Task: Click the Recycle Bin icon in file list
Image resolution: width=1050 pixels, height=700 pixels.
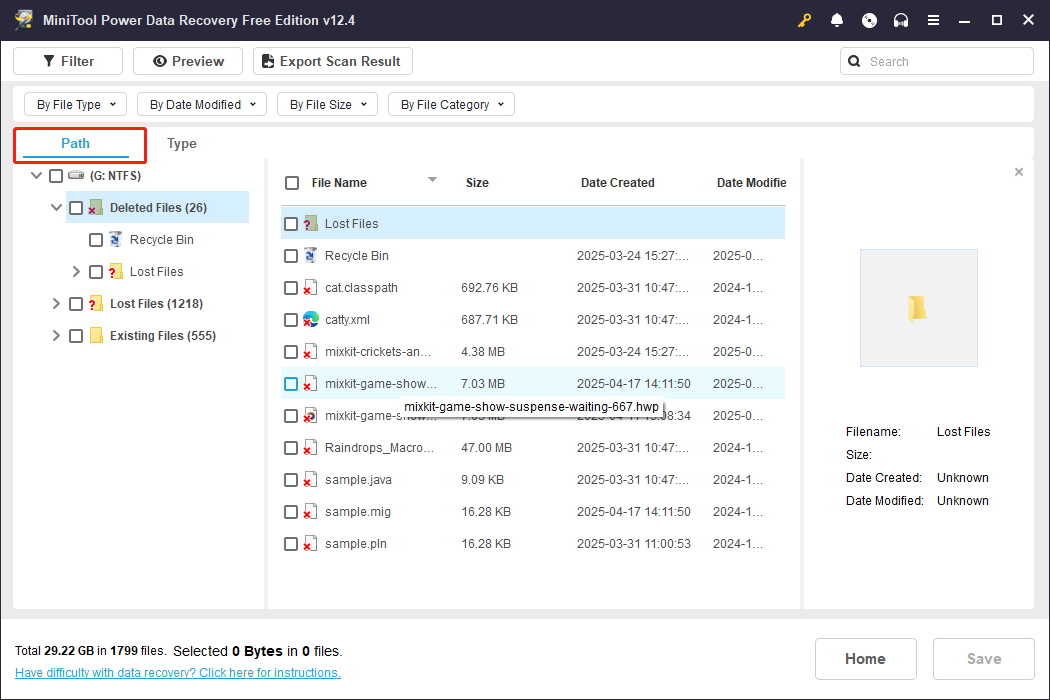Action: (310, 255)
